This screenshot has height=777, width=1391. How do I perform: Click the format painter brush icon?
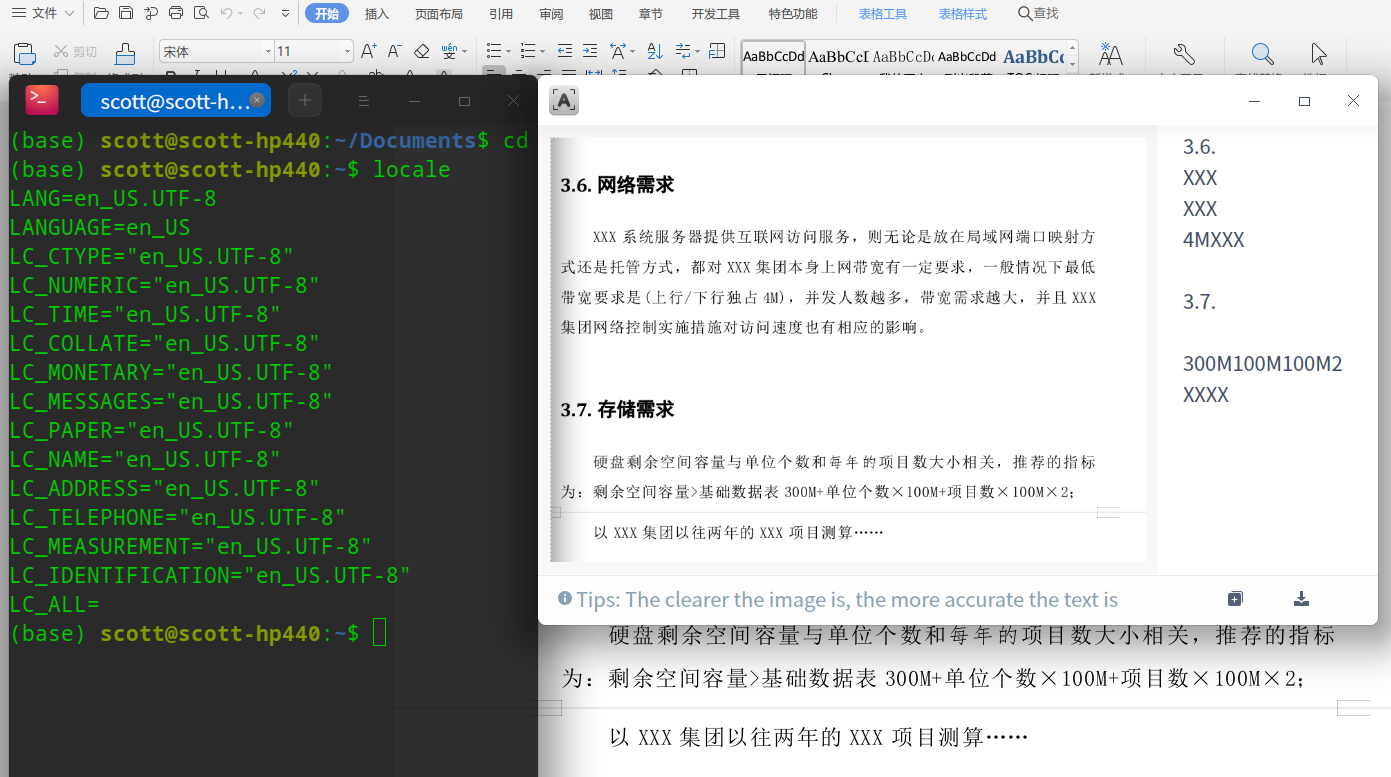[x=125, y=54]
